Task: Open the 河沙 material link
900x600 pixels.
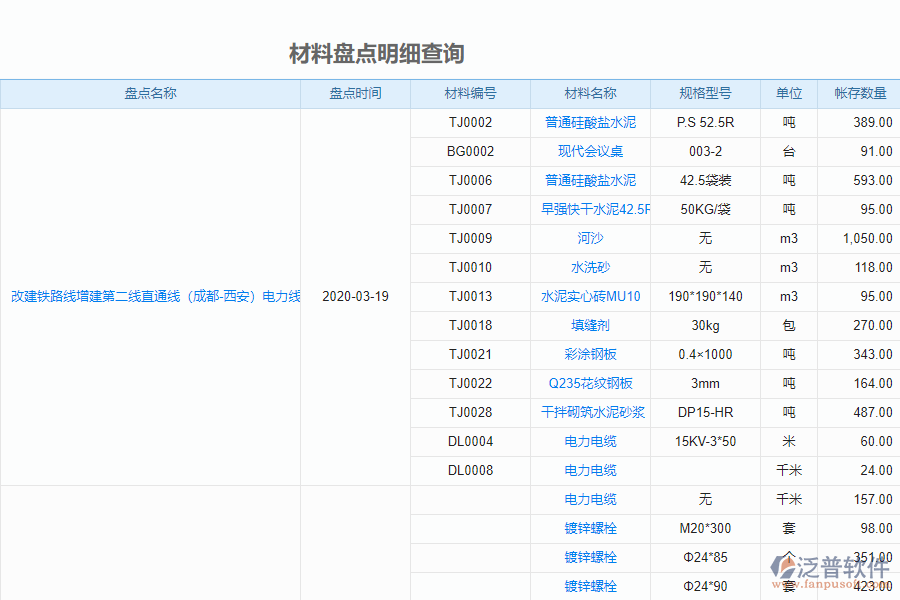Action: tap(589, 239)
